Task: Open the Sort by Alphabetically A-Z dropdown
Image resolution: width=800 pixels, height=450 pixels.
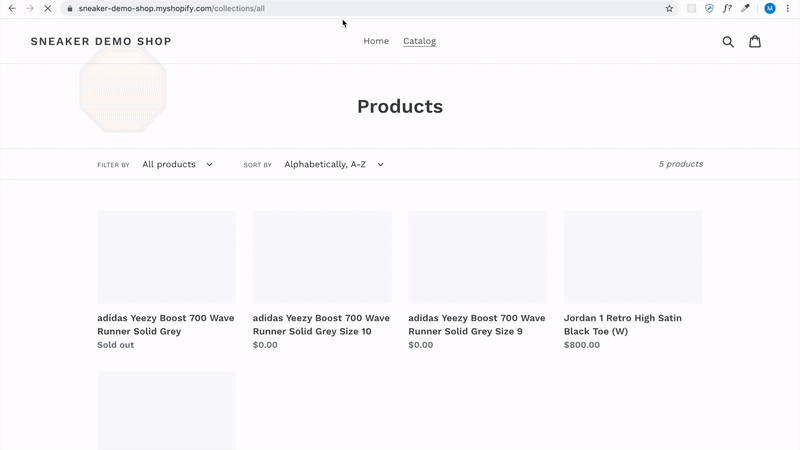Action: (334, 164)
